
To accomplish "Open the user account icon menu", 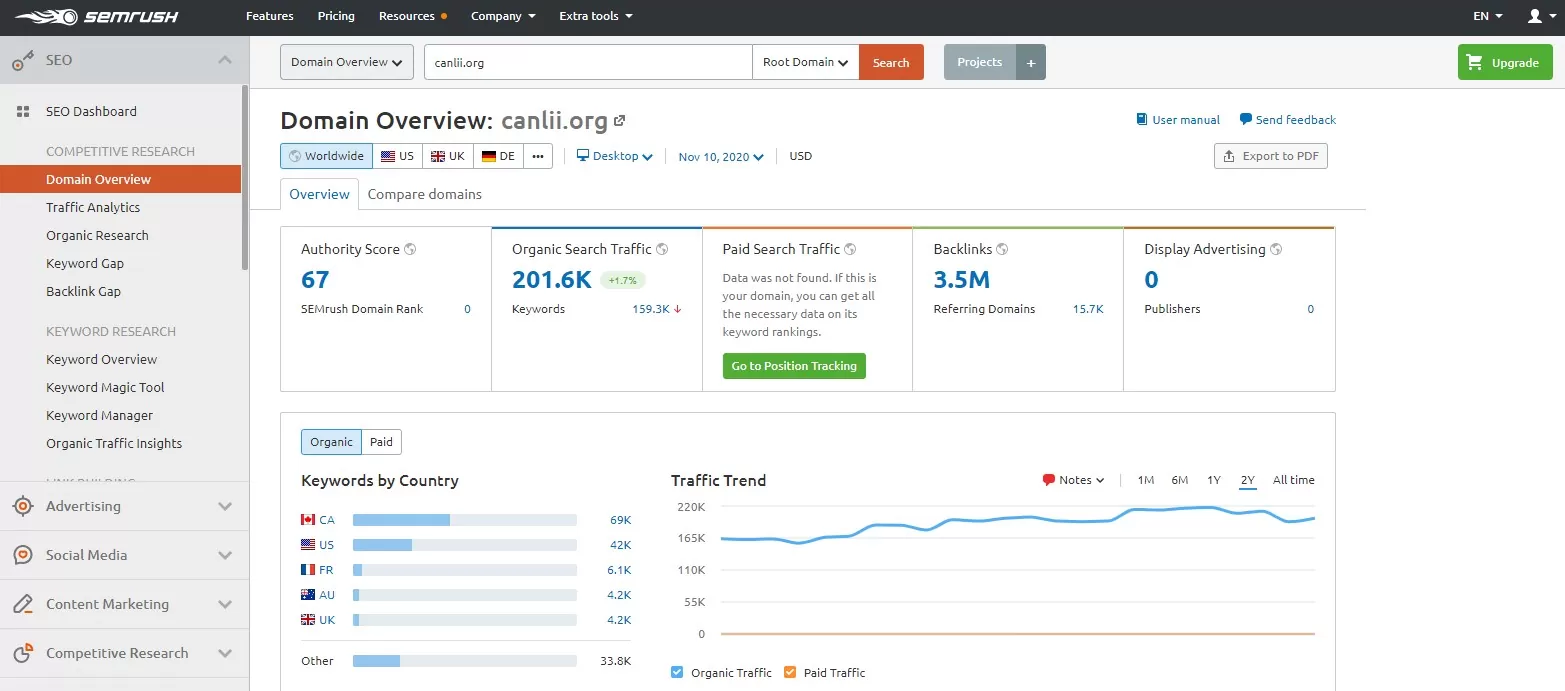I will pos(1539,16).
